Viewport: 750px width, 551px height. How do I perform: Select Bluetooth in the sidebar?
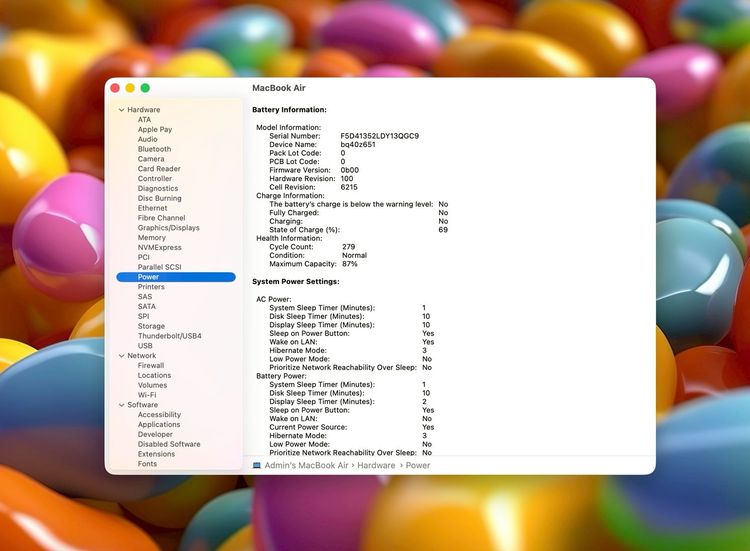(154, 149)
